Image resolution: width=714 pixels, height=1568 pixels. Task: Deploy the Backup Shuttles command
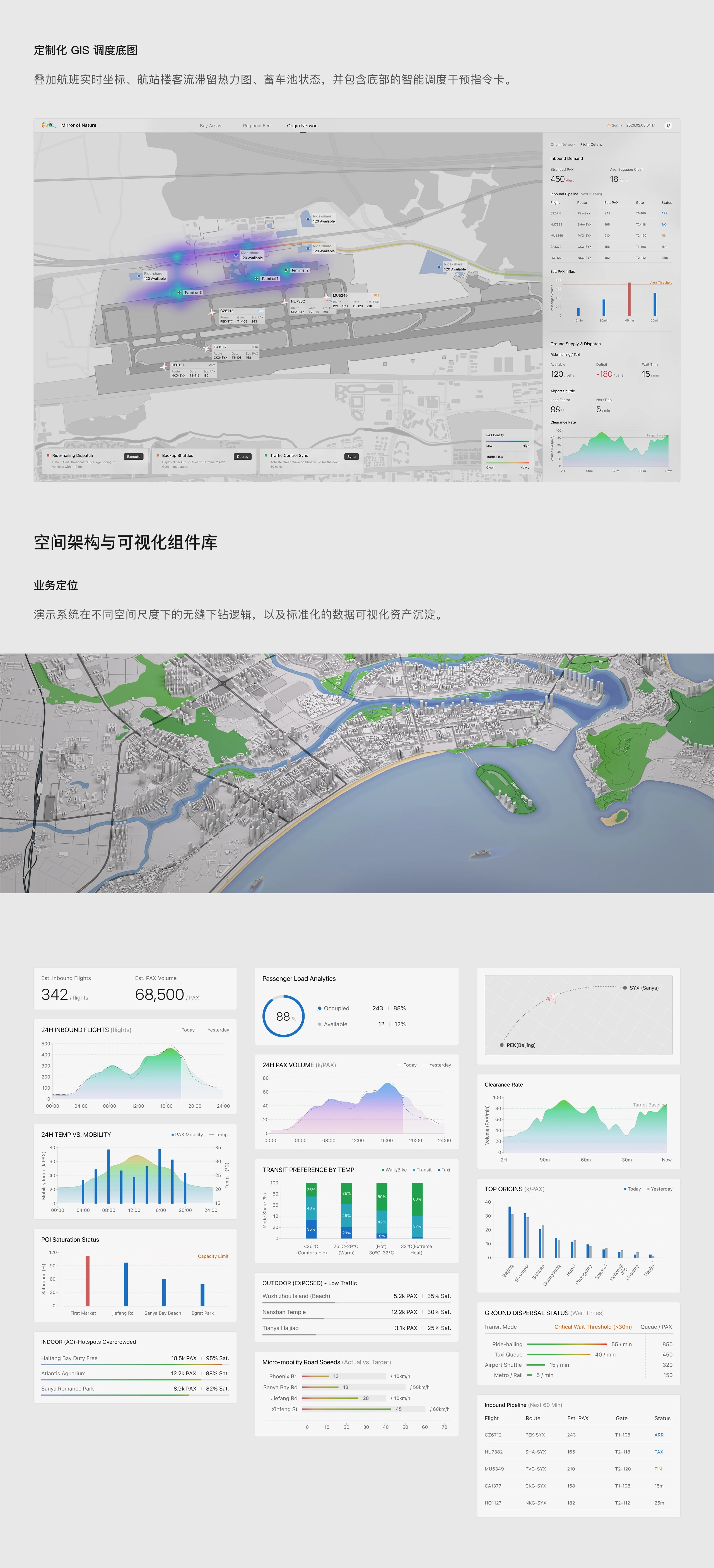[243, 456]
